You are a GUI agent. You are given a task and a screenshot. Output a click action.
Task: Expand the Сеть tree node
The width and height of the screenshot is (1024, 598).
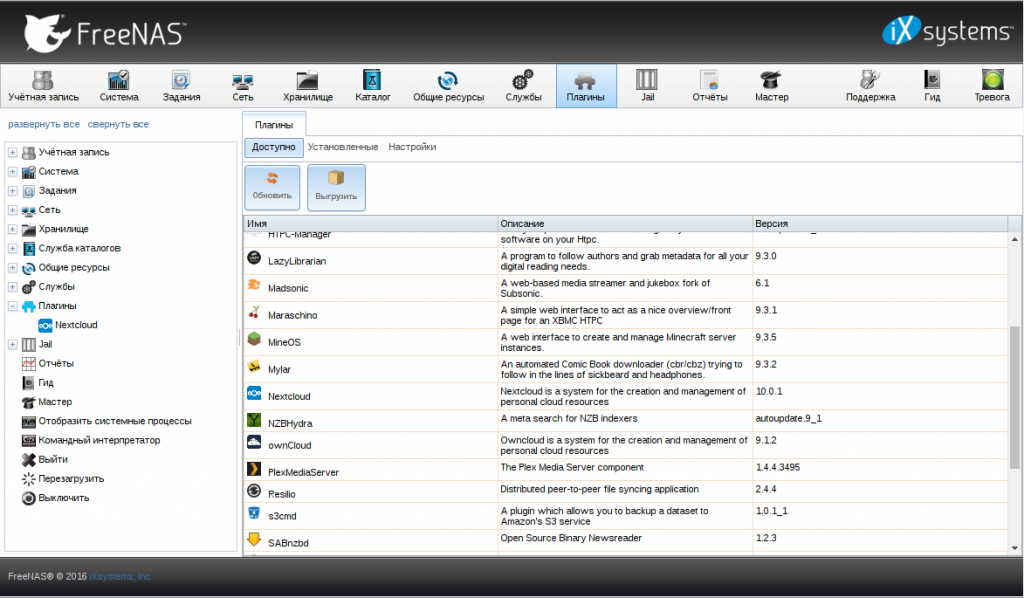pos(12,210)
